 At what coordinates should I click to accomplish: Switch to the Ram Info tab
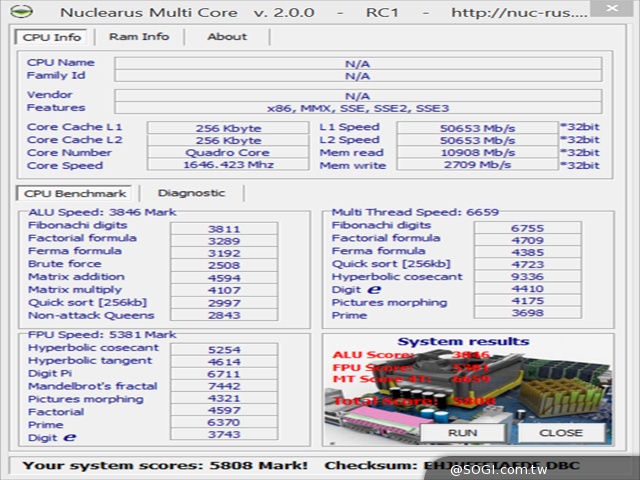(x=139, y=37)
